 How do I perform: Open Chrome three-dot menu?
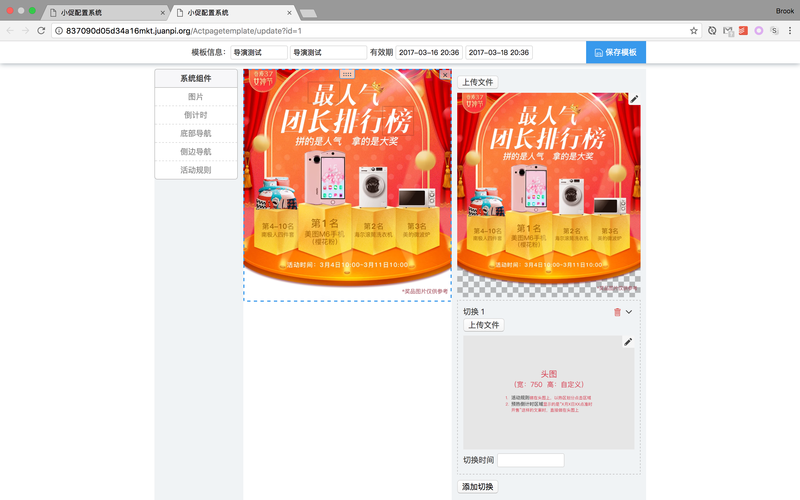coord(790,31)
